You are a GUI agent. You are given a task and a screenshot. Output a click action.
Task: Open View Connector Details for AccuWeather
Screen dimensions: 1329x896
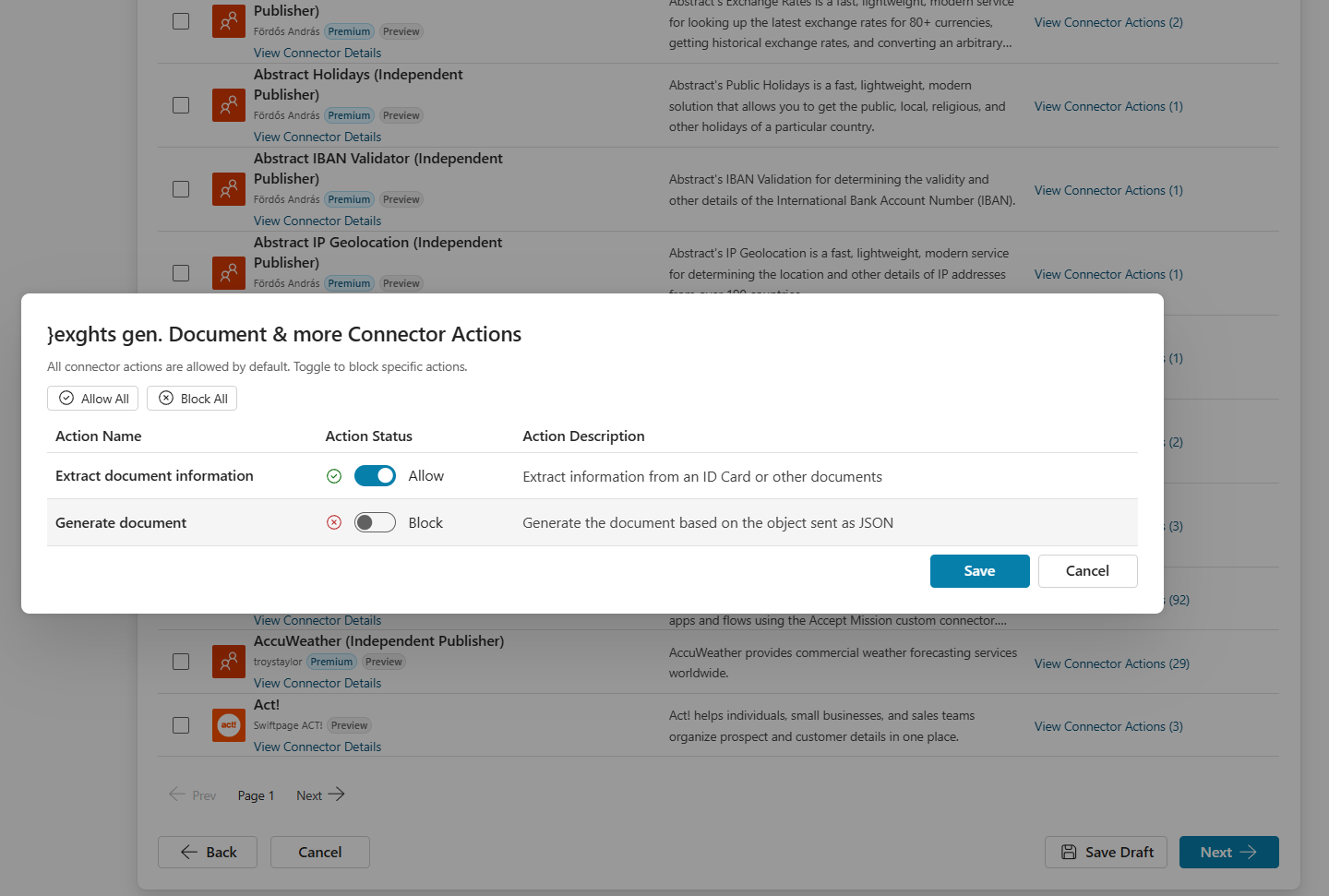(317, 683)
